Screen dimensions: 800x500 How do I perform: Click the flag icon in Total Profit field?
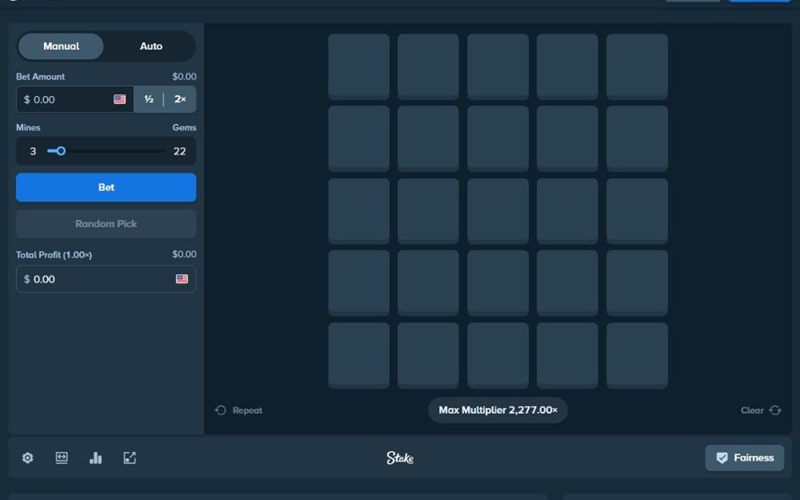tap(182, 279)
